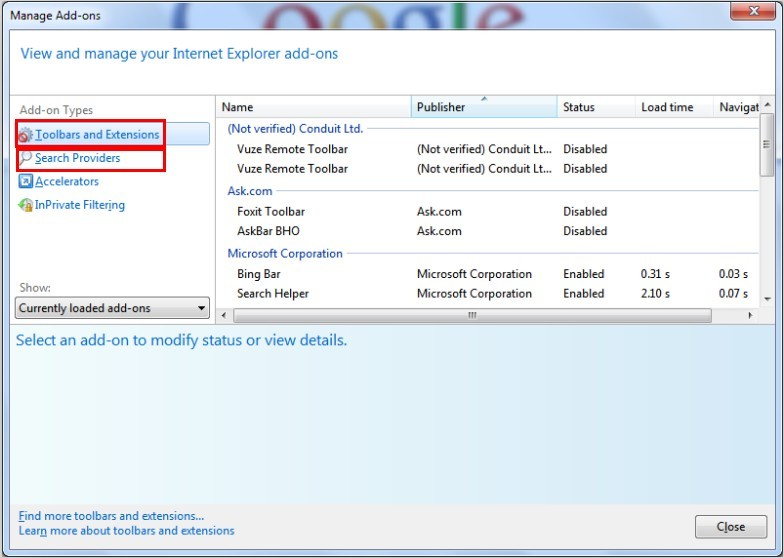The image size is (784, 558).
Task: Click Ask.com publisher cell for AskBar BHO
Action: 439,231
